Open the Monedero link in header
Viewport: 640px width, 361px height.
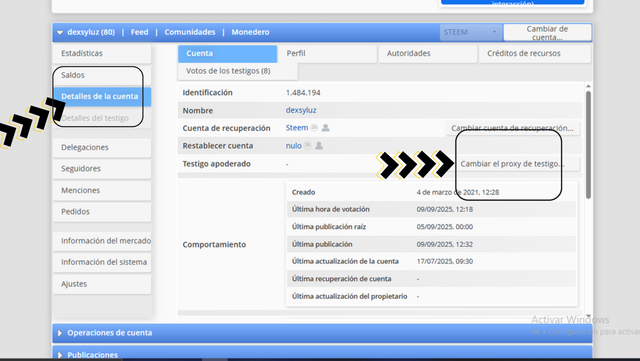tap(250, 32)
